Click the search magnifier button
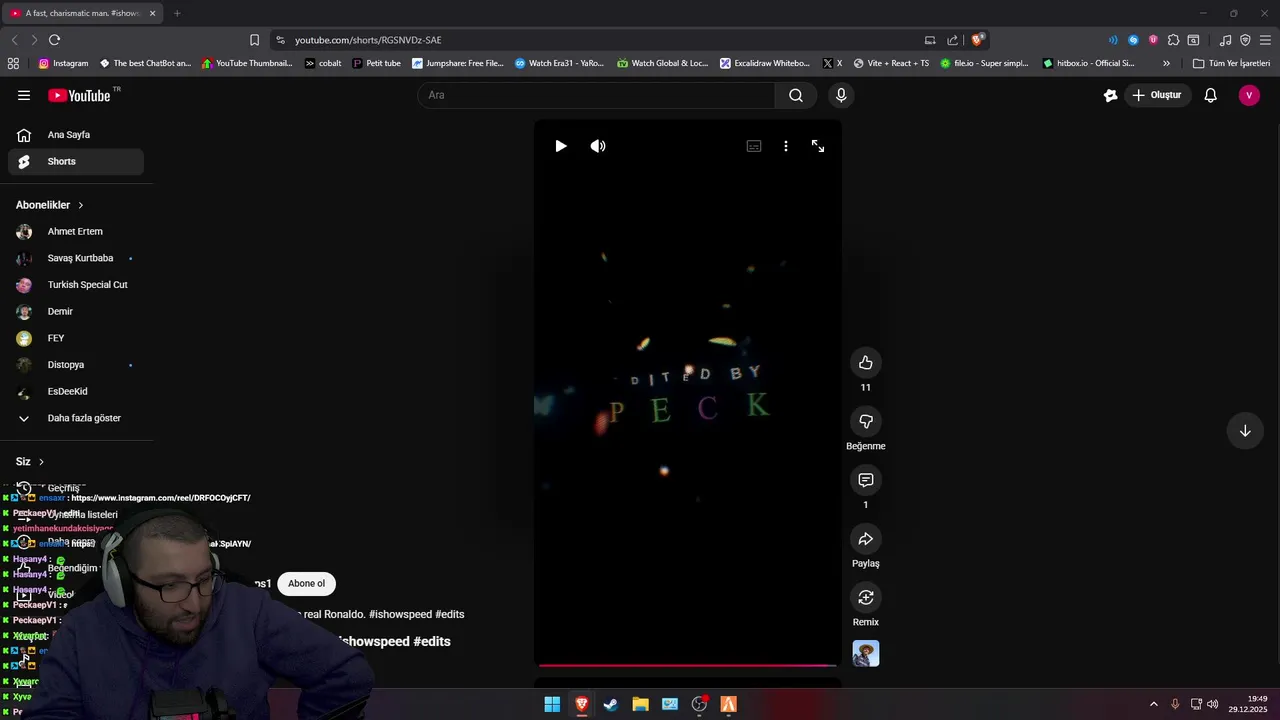The image size is (1280, 720). click(x=795, y=95)
